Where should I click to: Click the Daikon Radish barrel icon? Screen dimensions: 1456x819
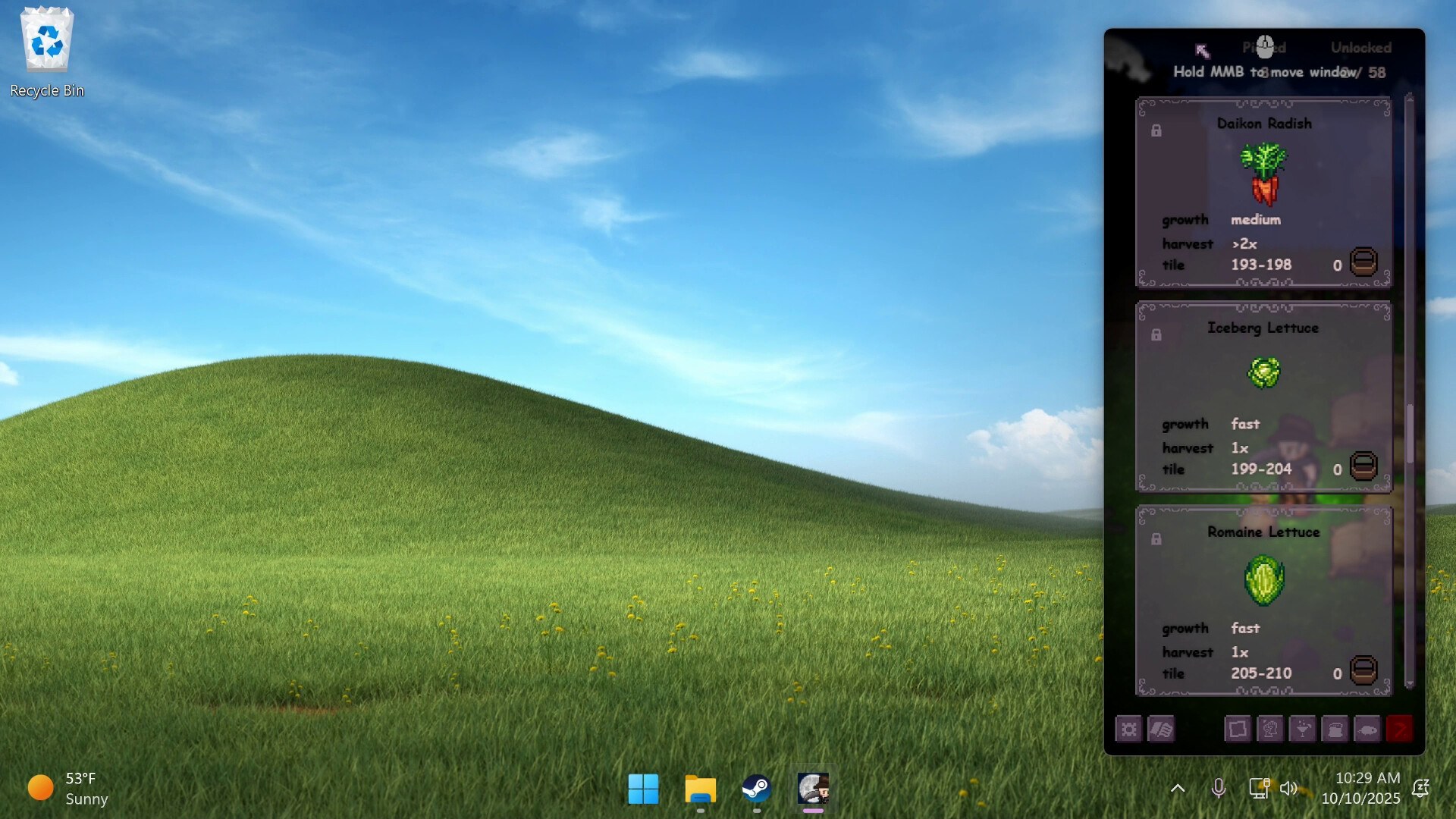(x=1363, y=262)
